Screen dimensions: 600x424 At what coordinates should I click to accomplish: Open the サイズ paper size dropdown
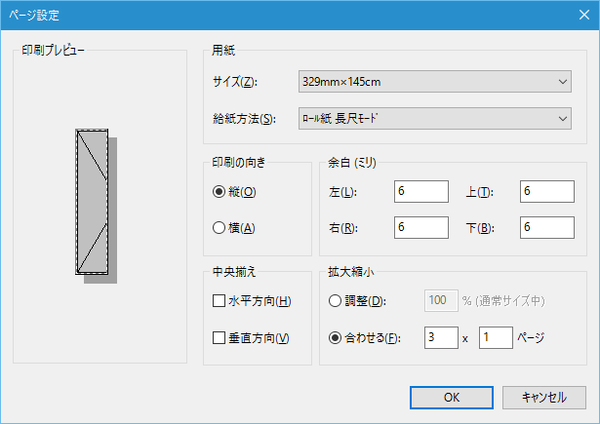(435, 82)
